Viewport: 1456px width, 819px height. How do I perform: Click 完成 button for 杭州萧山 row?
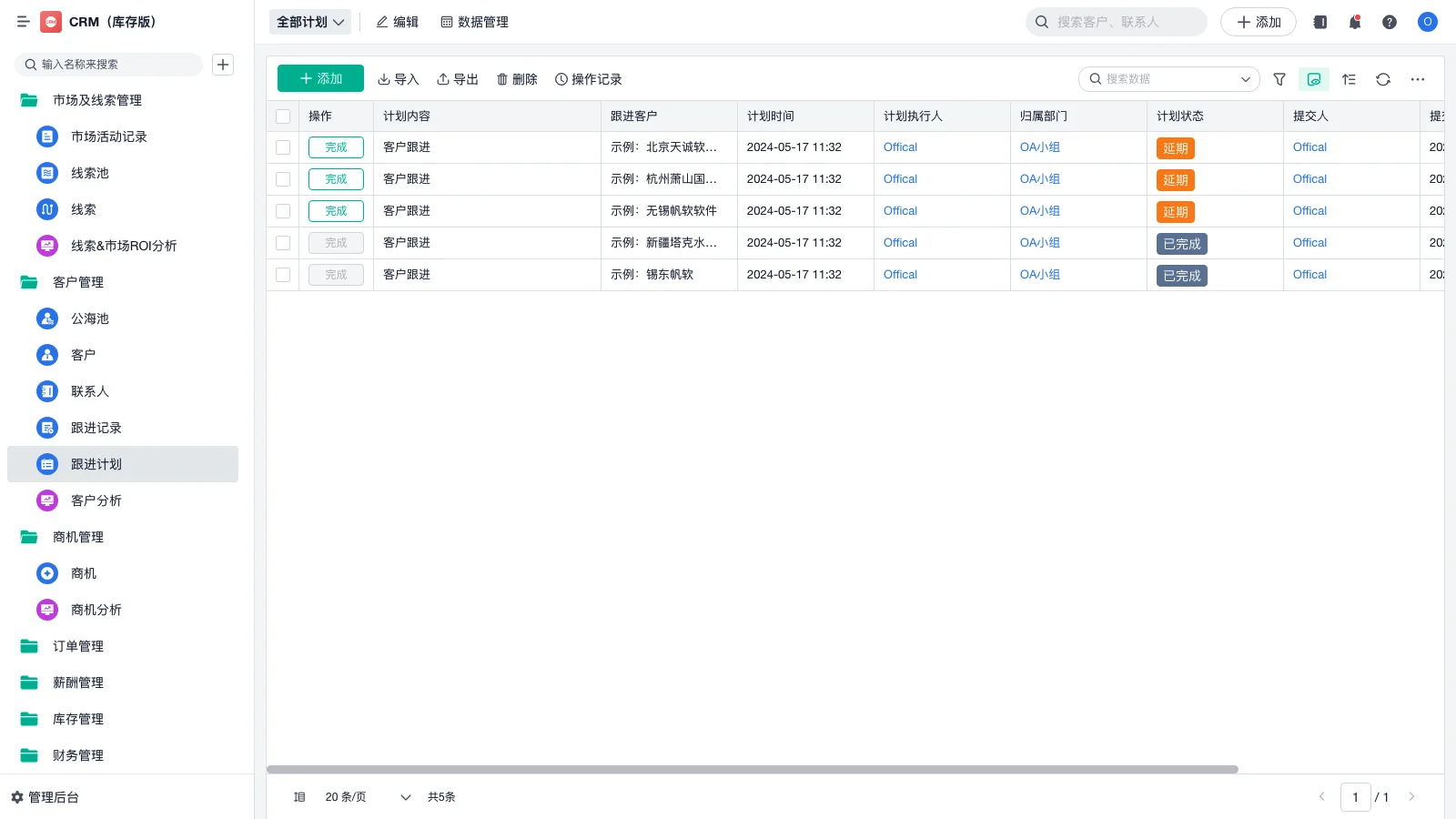pos(336,179)
